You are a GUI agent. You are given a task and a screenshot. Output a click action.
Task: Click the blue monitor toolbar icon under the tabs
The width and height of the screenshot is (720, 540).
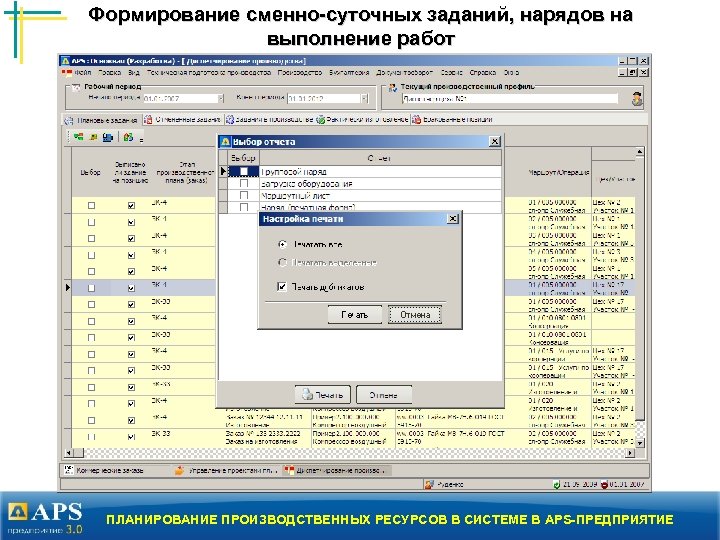click(108, 137)
